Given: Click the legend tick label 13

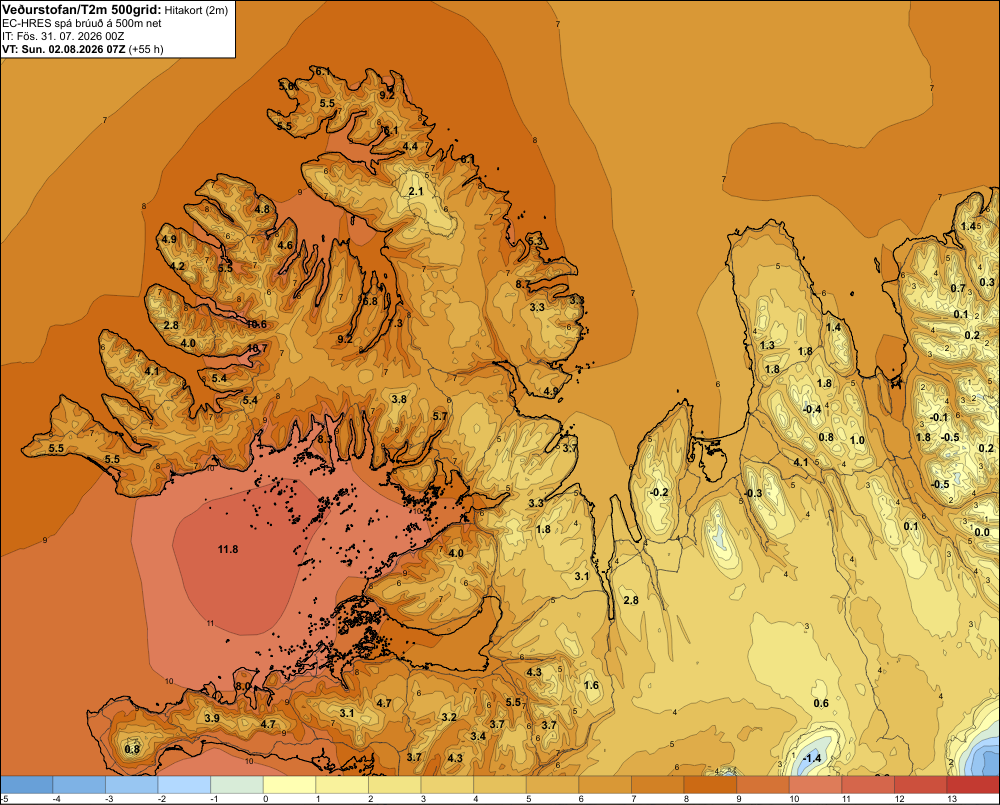Looking at the screenshot, I should (x=952, y=799).
